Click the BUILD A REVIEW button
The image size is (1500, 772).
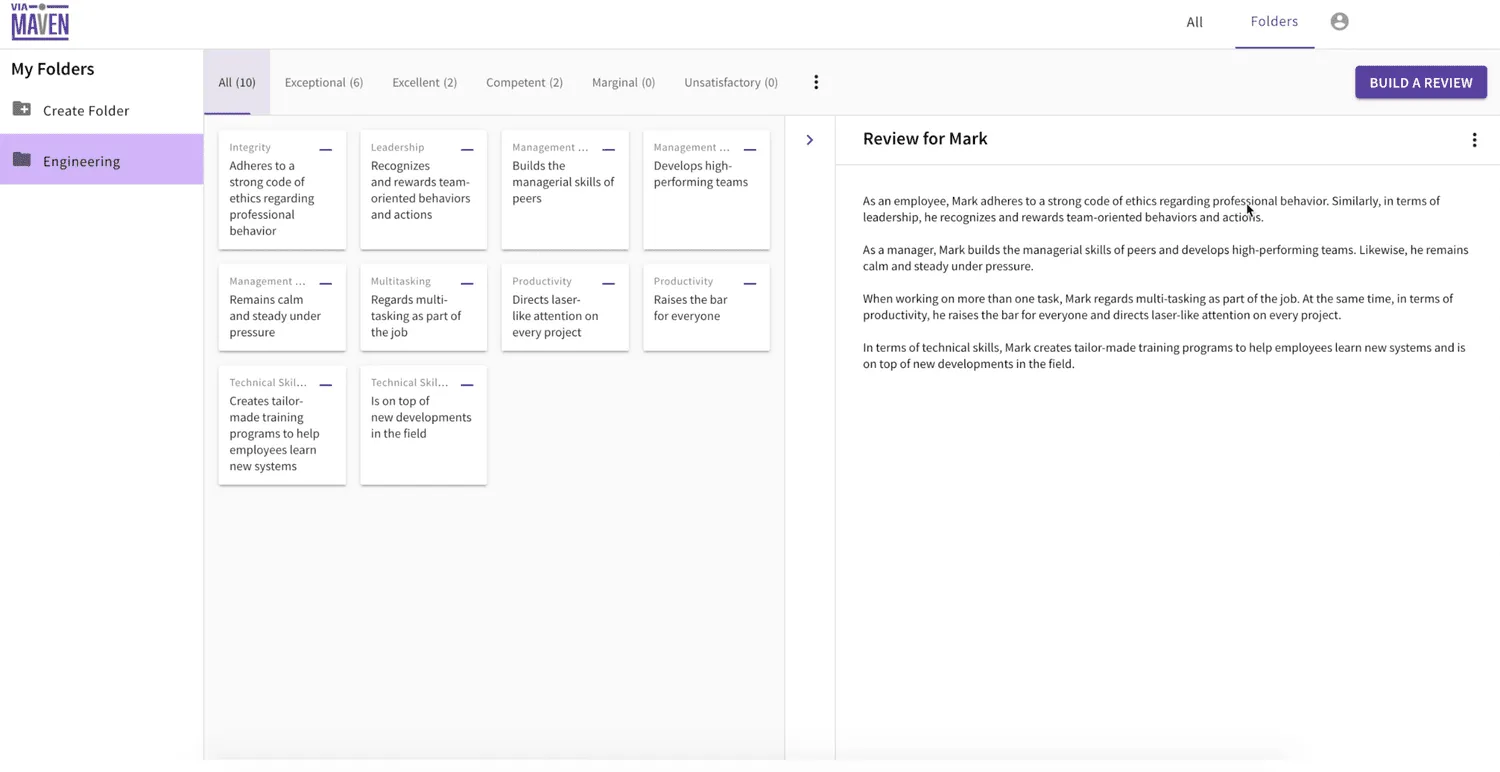coord(1420,82)
